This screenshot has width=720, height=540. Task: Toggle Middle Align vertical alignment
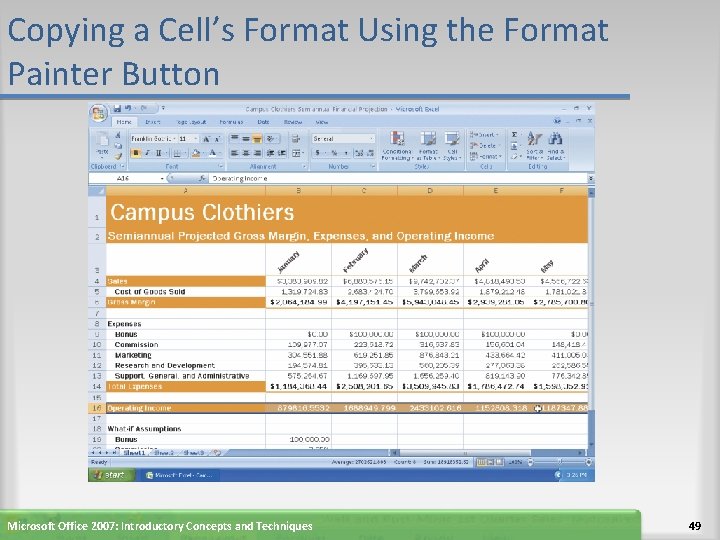246,138
